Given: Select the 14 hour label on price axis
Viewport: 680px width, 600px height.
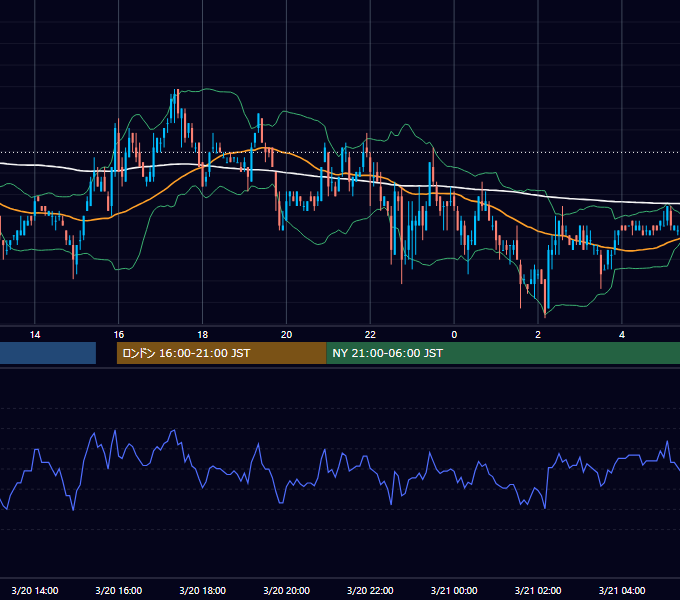Looking at the screenshot, I should pos(35,335).
